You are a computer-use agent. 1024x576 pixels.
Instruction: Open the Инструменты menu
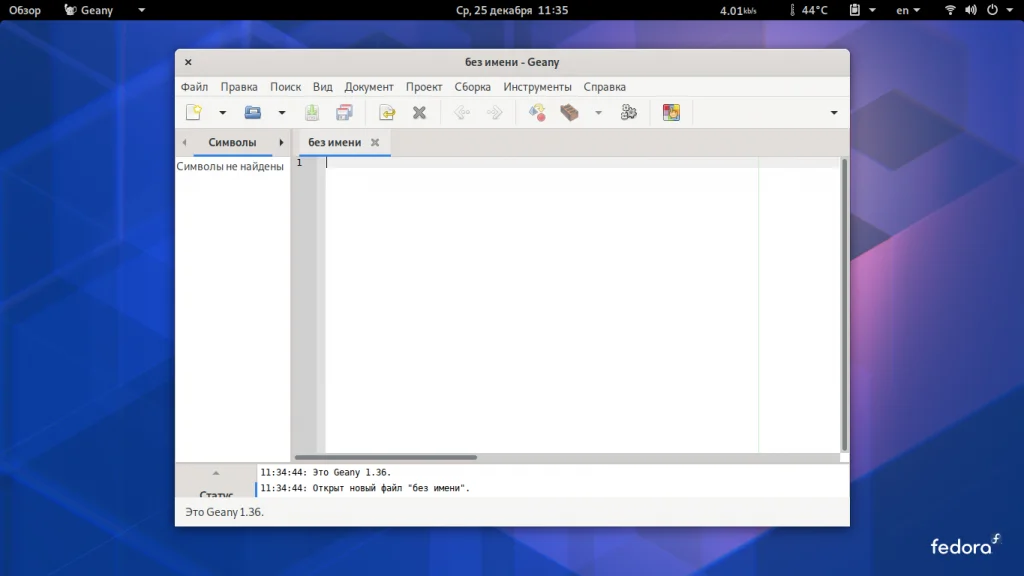[x=537, y=87]
